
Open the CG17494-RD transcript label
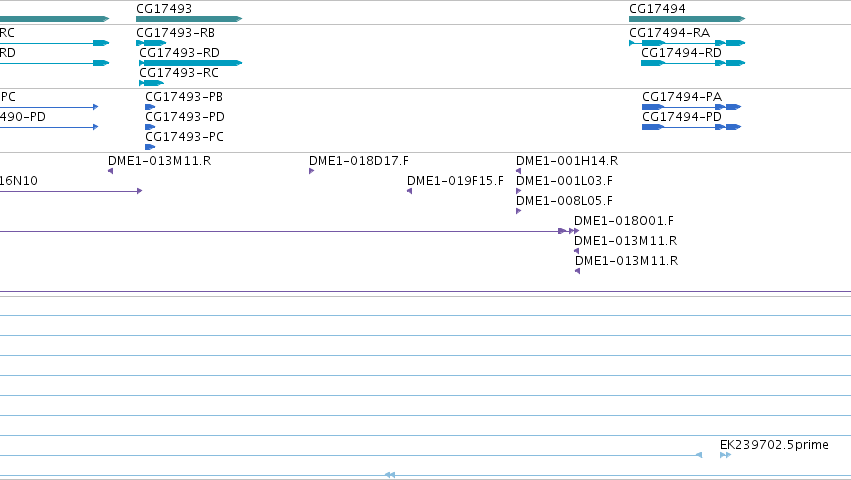[681, 53]
